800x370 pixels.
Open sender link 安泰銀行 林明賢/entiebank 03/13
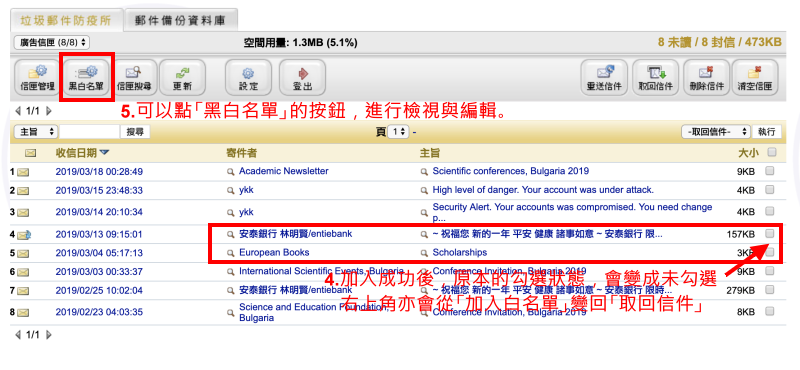point(295,234)
